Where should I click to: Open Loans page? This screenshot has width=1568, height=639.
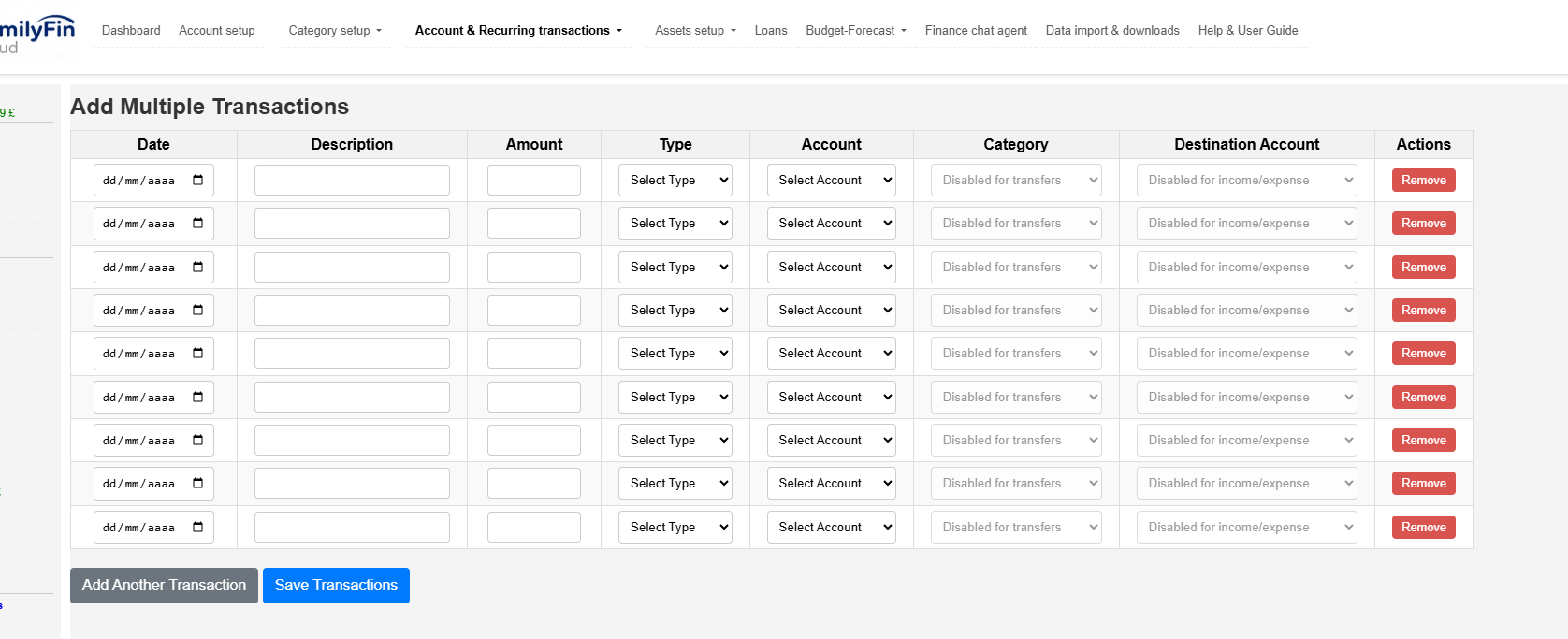coord(771,30)
